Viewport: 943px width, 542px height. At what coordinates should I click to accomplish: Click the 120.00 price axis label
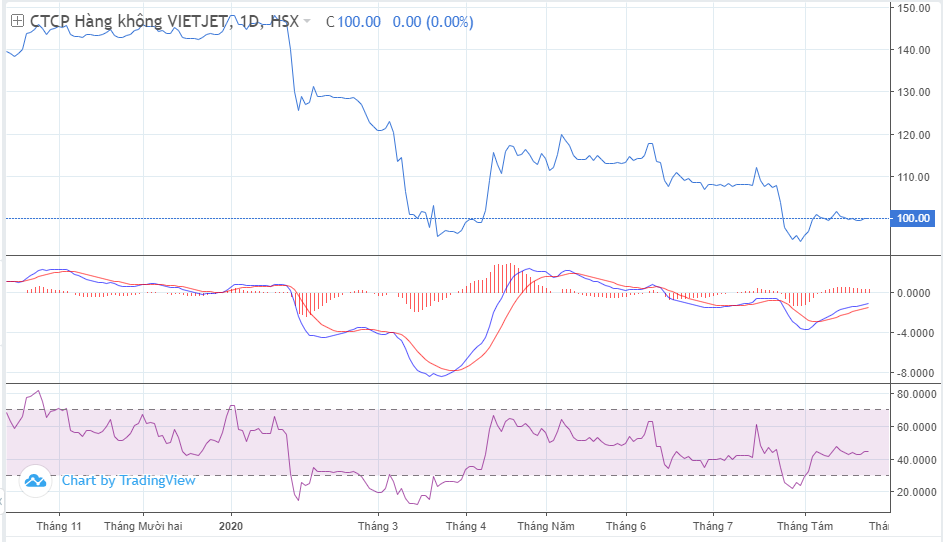[914, 135]
